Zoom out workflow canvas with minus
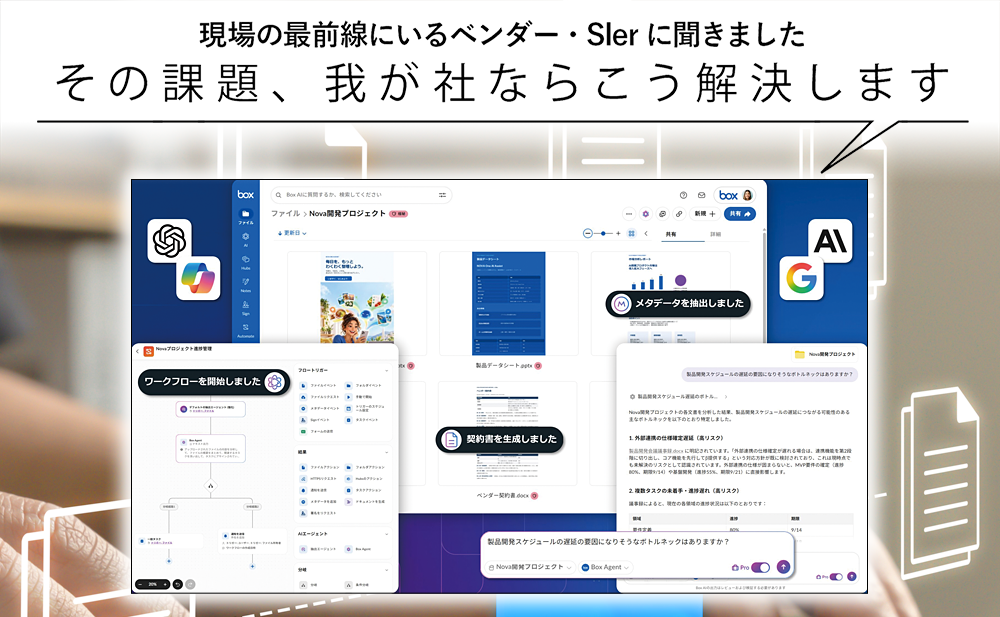1000x617 pixels. pyautogui.click(x=140, y=584)
